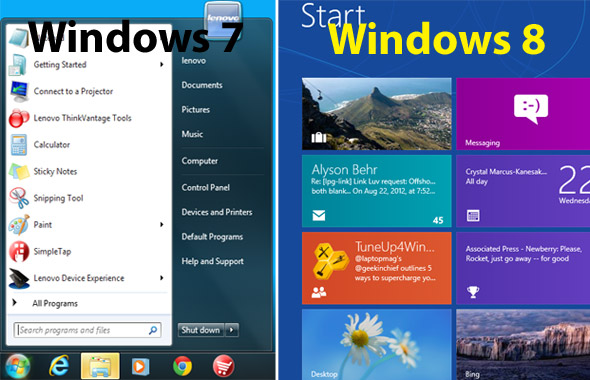Open the Shut down options arrow
Image resolution: width=590 pixels, height=380 pixels.
(231, 330)
